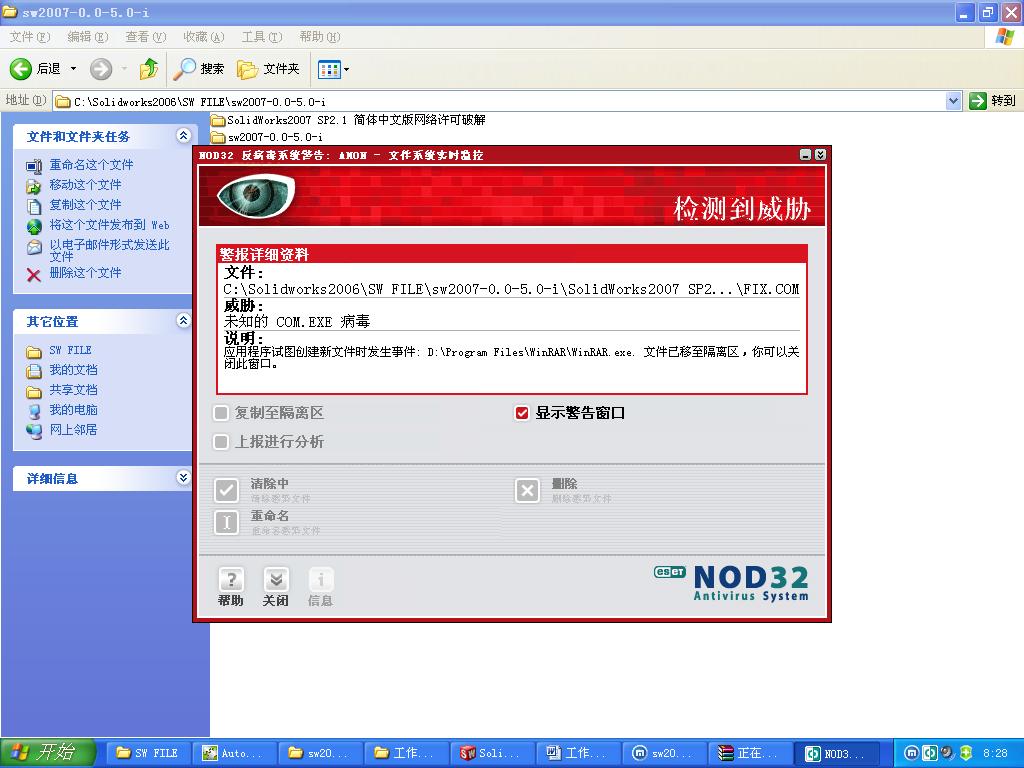Uncheck 显示警告窗口 checkbox
The image size is (1024, 768).
pyautogui.click(x=521, y=413)
